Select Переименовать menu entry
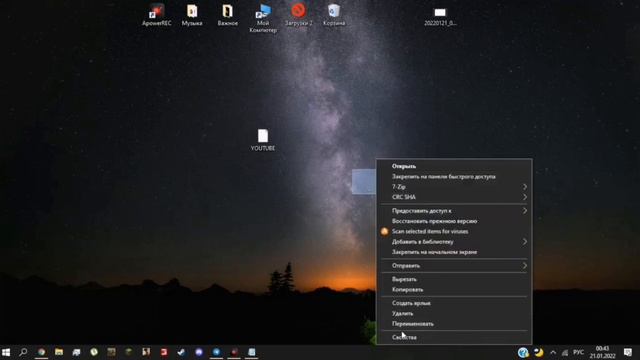This screenshot has width=640, height=360. (454, 324)
